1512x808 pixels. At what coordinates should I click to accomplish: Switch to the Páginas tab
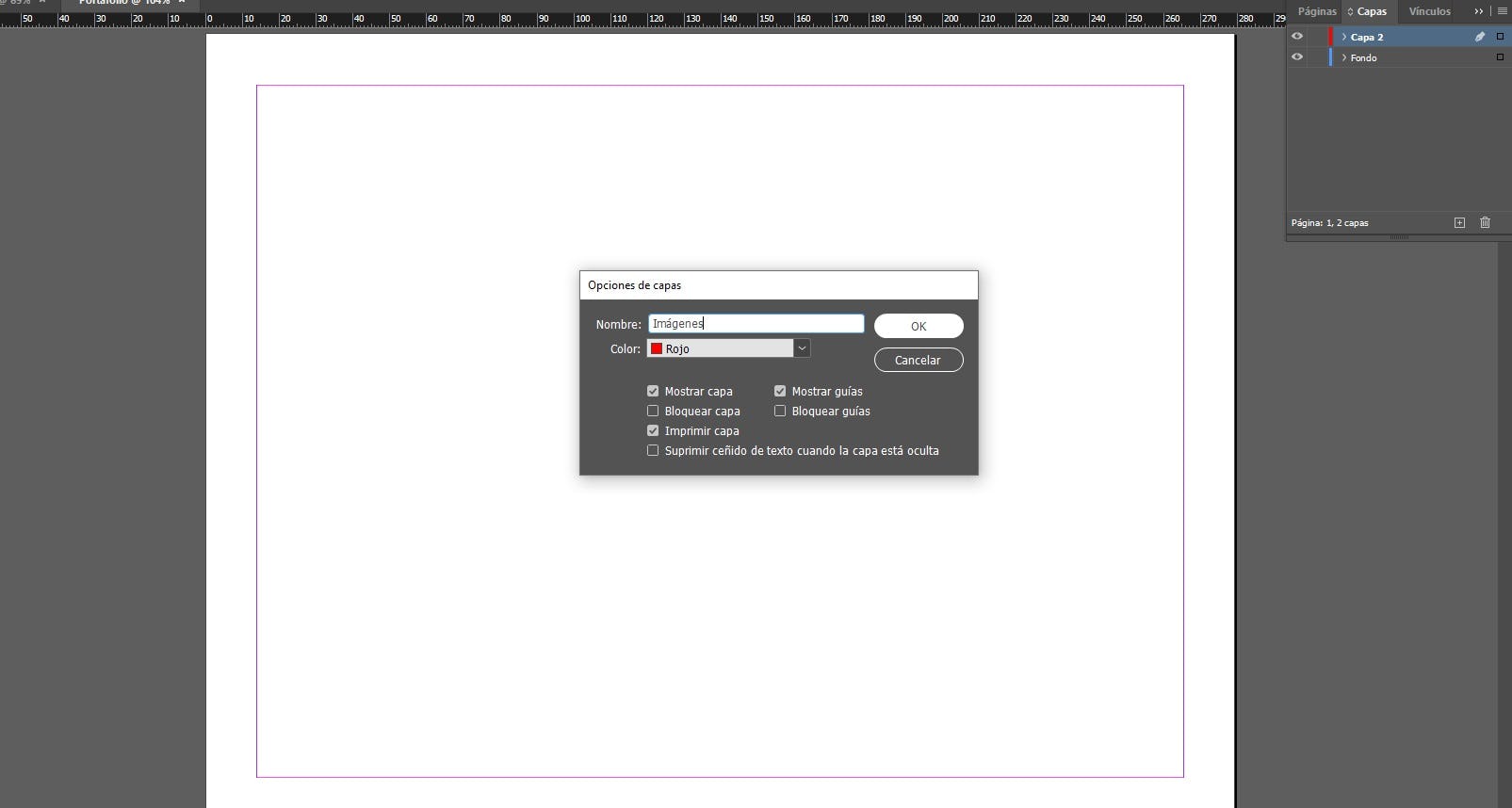[x=1316, y=11]
